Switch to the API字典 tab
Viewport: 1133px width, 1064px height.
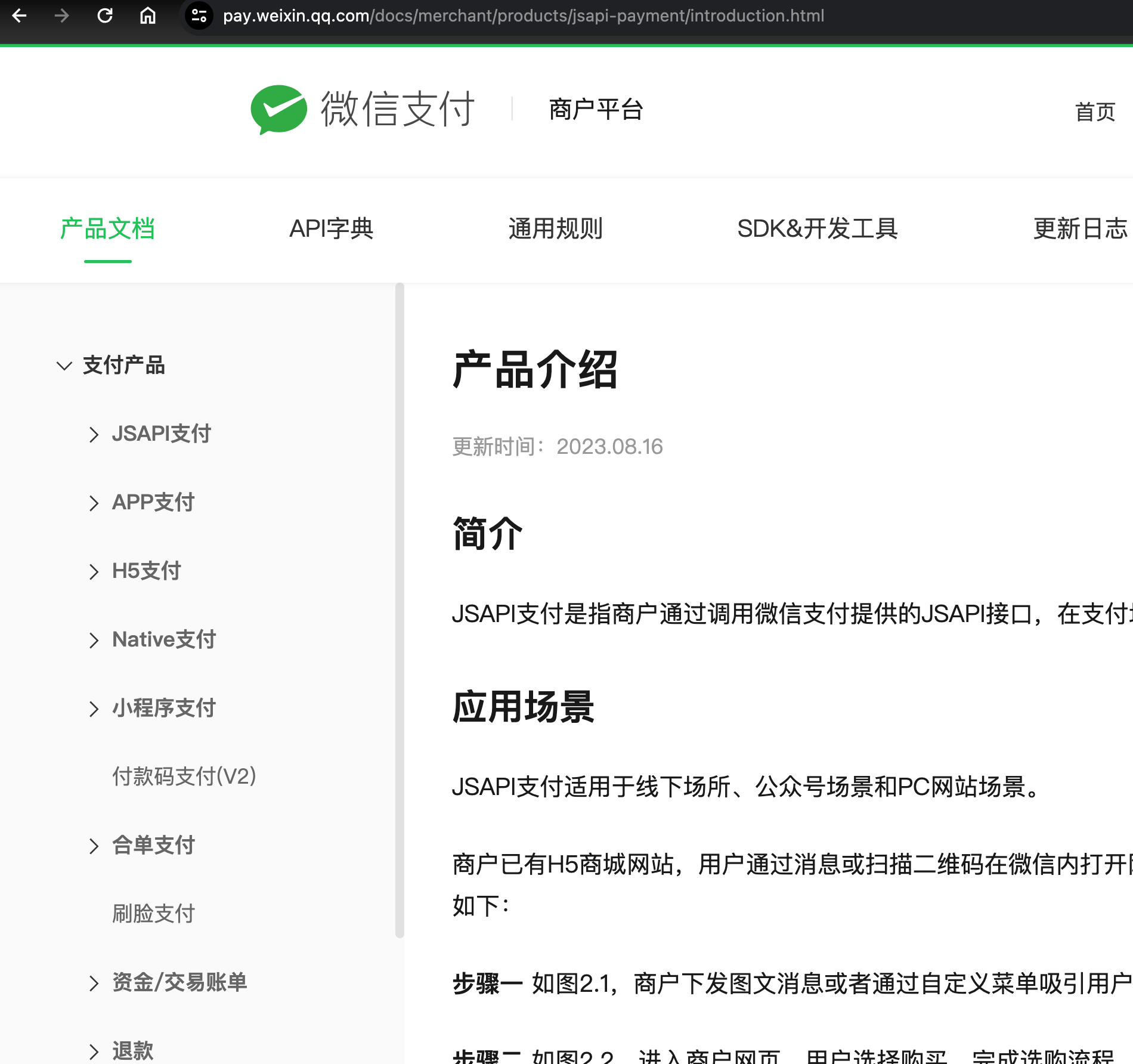click(331, 229)
